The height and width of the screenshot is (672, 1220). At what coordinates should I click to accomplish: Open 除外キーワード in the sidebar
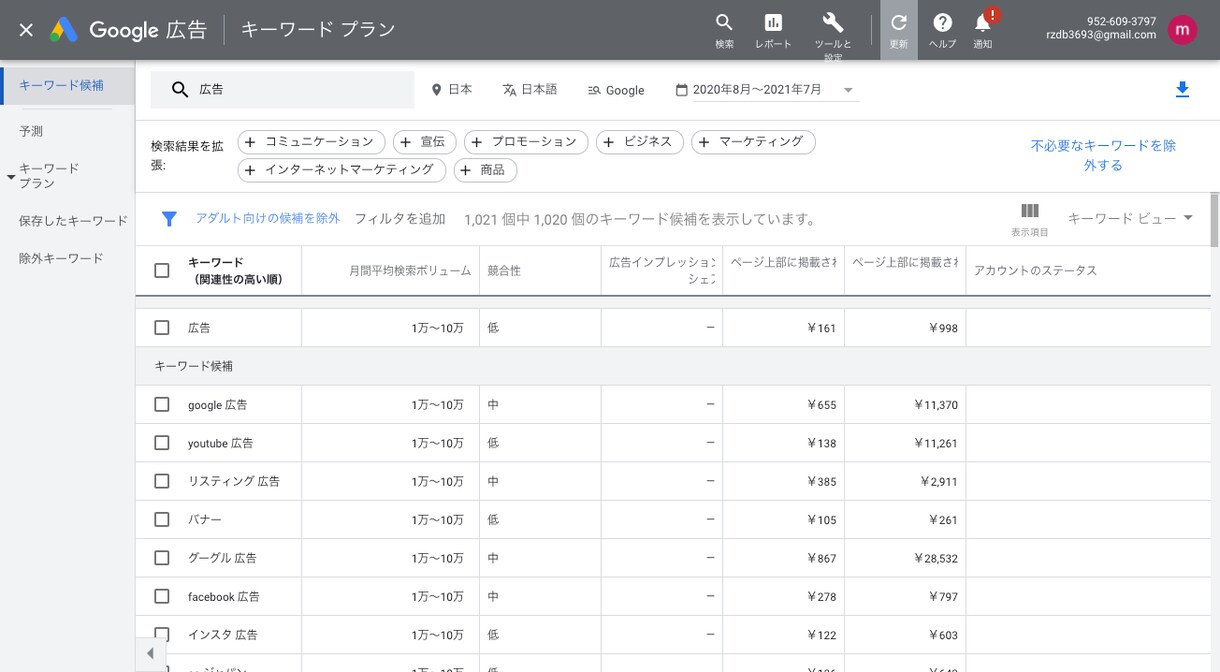[61, 258]
